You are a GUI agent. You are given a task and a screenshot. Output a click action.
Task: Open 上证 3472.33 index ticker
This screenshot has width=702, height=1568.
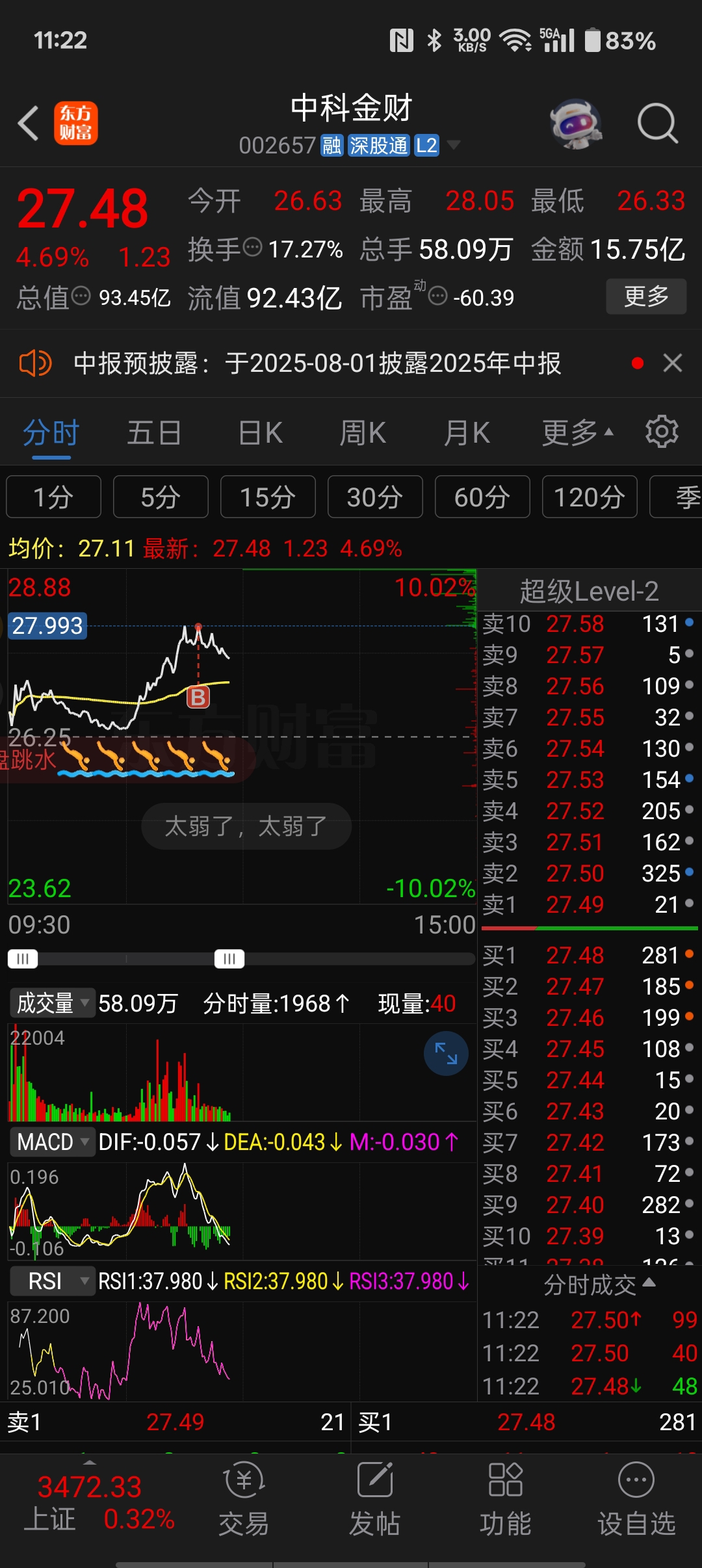pos(99,1503)
